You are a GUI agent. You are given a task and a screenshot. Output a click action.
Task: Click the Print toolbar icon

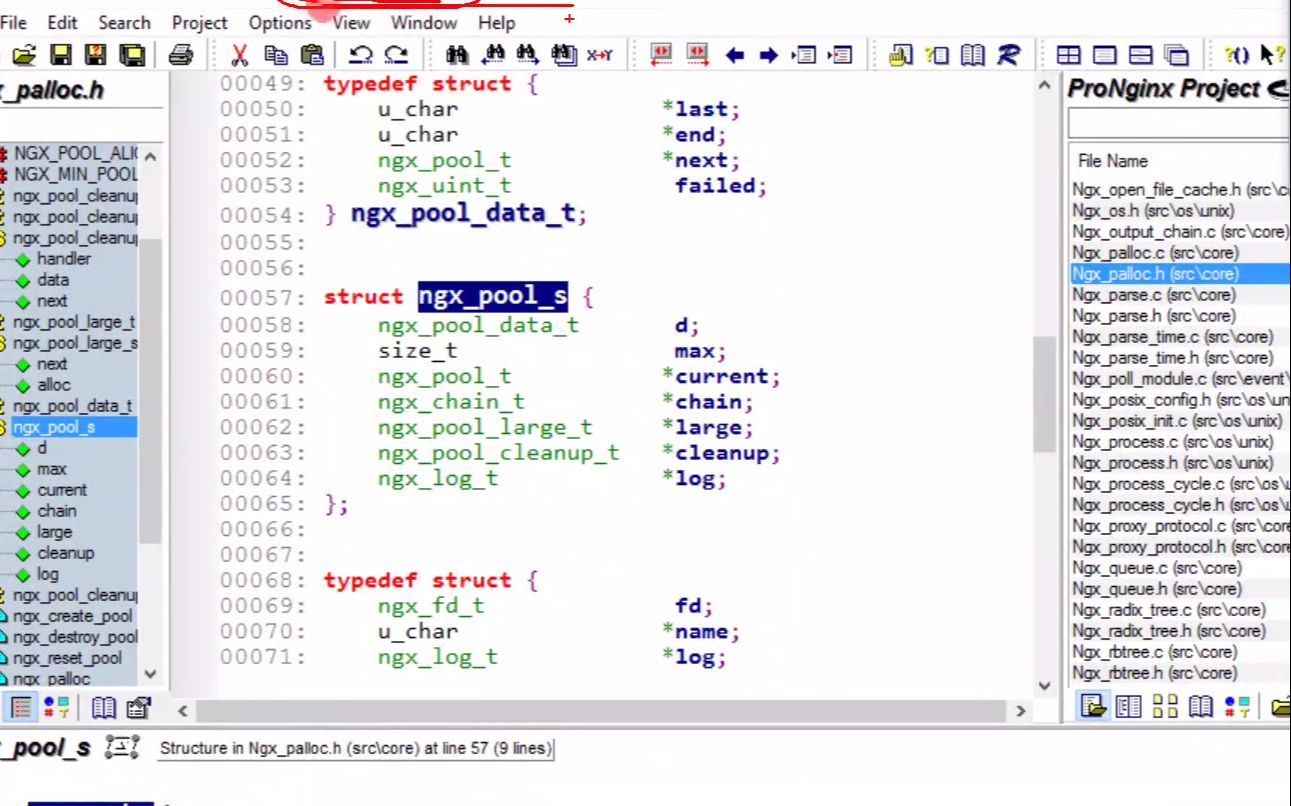[180, 55]
